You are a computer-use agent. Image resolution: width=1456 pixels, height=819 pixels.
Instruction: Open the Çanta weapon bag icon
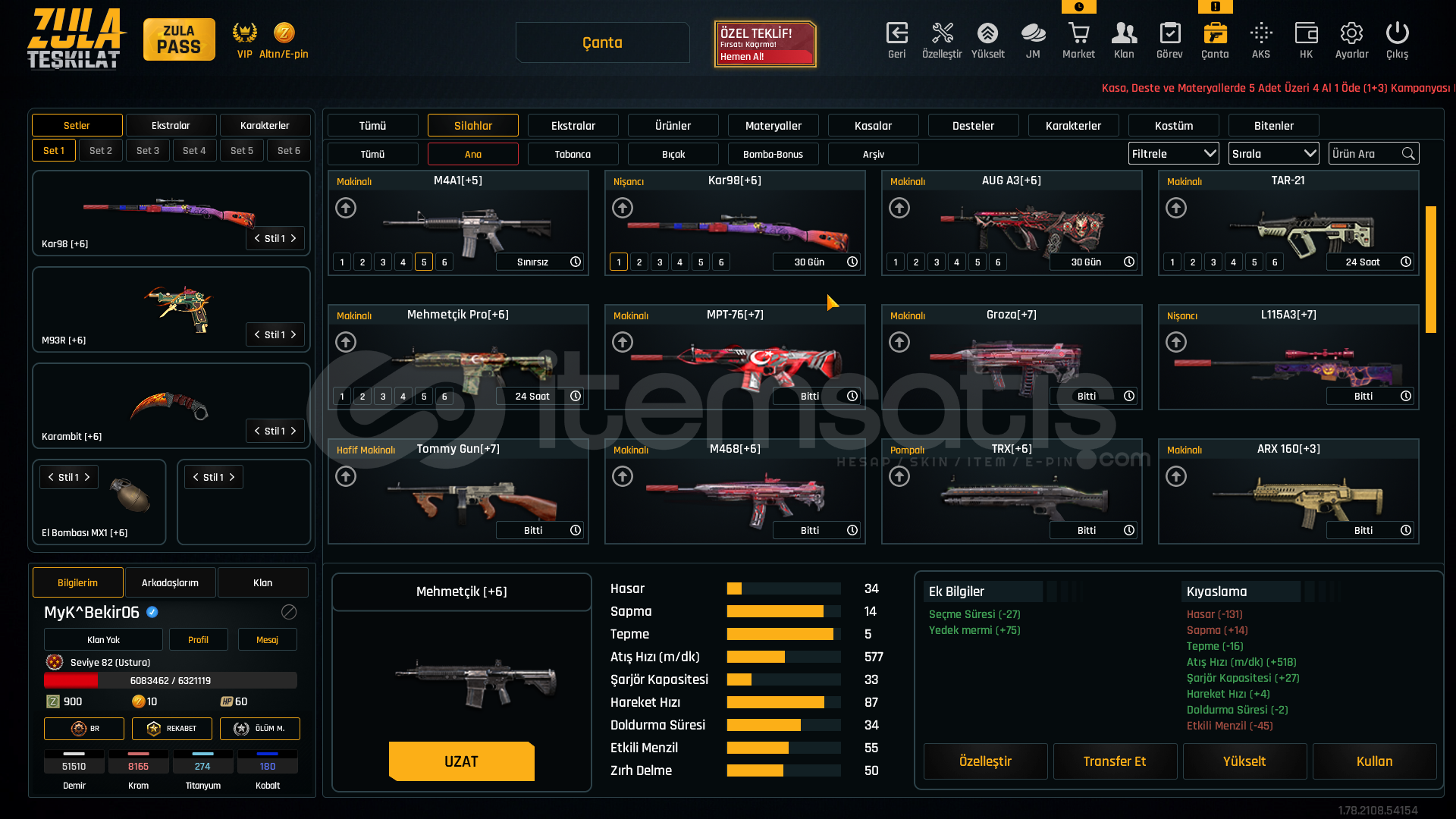1215,33
